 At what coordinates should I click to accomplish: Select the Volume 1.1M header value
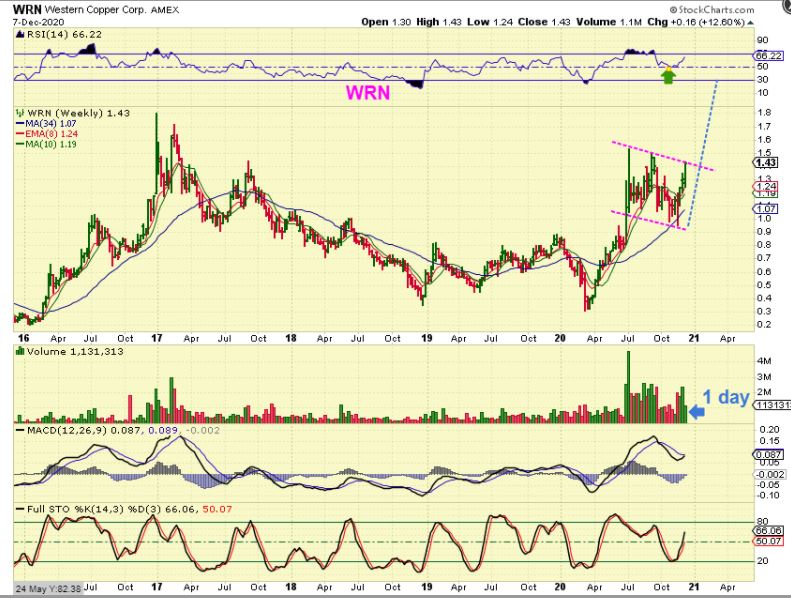[x=609, y=22]
